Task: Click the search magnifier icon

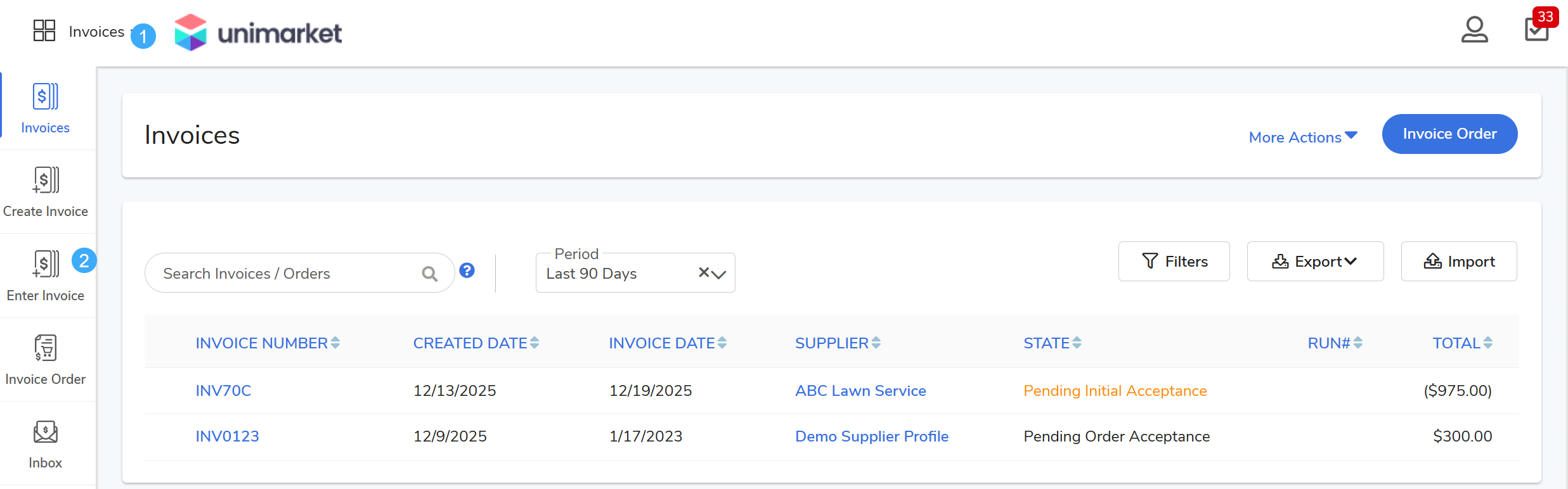Action: [x=429, y=274]
